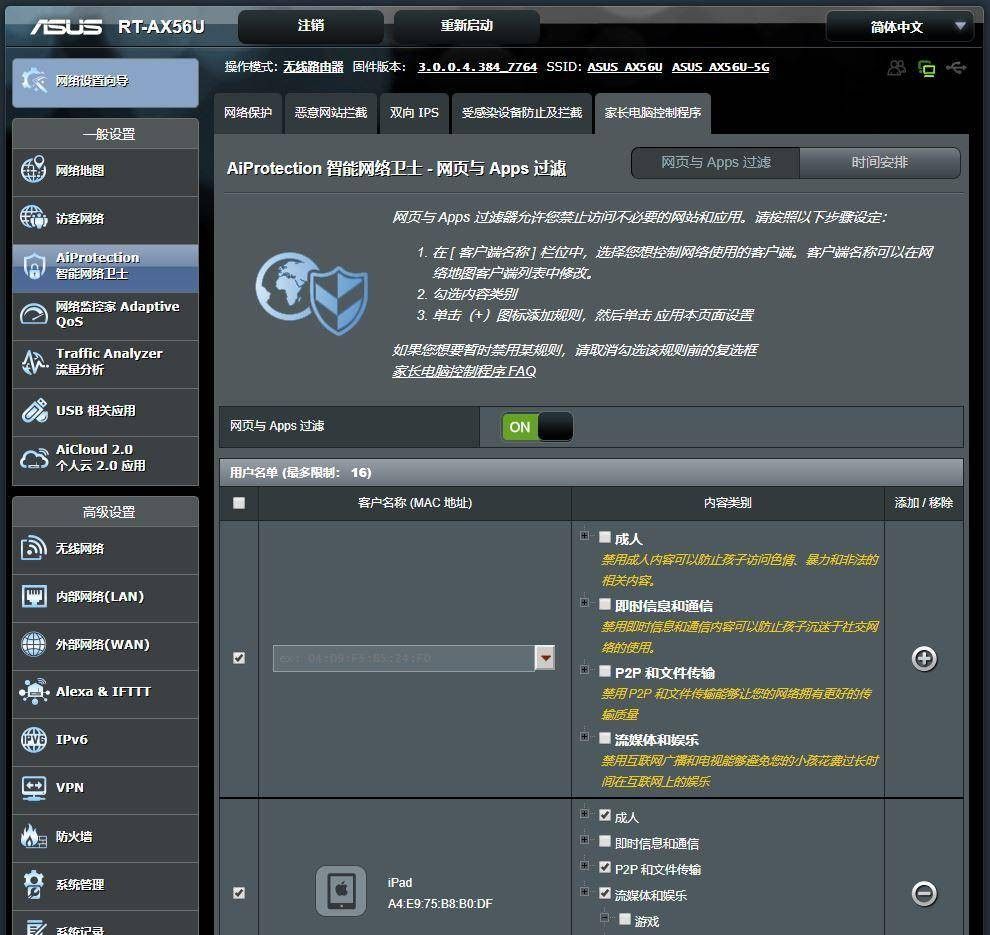Uncheck 流媒体和娱乐 for the iPad
This screenshot has width=990, height=935.
click(x=605, y=894)
